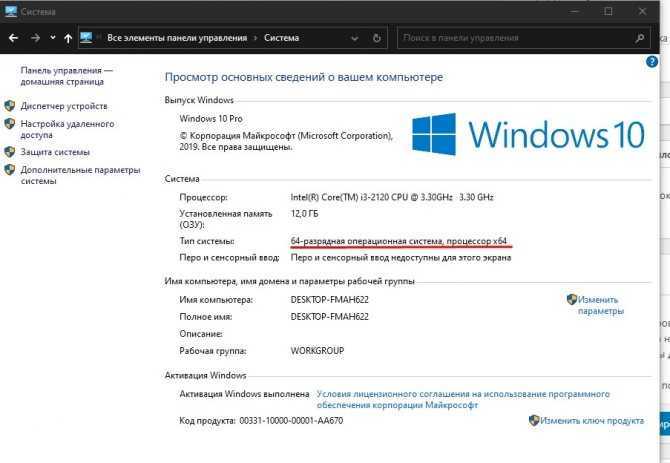This screenshot has height=463, width=670.
Task: Open 'Защита системы' link
Action: pos(55,152)
